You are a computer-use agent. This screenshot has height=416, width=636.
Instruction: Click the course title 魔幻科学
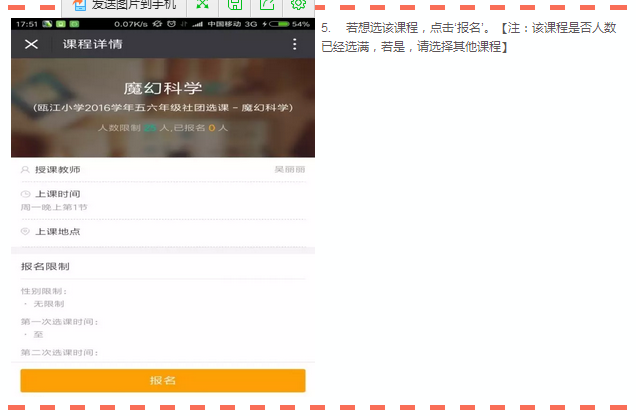pyautogui.click(x=163, y=88)
